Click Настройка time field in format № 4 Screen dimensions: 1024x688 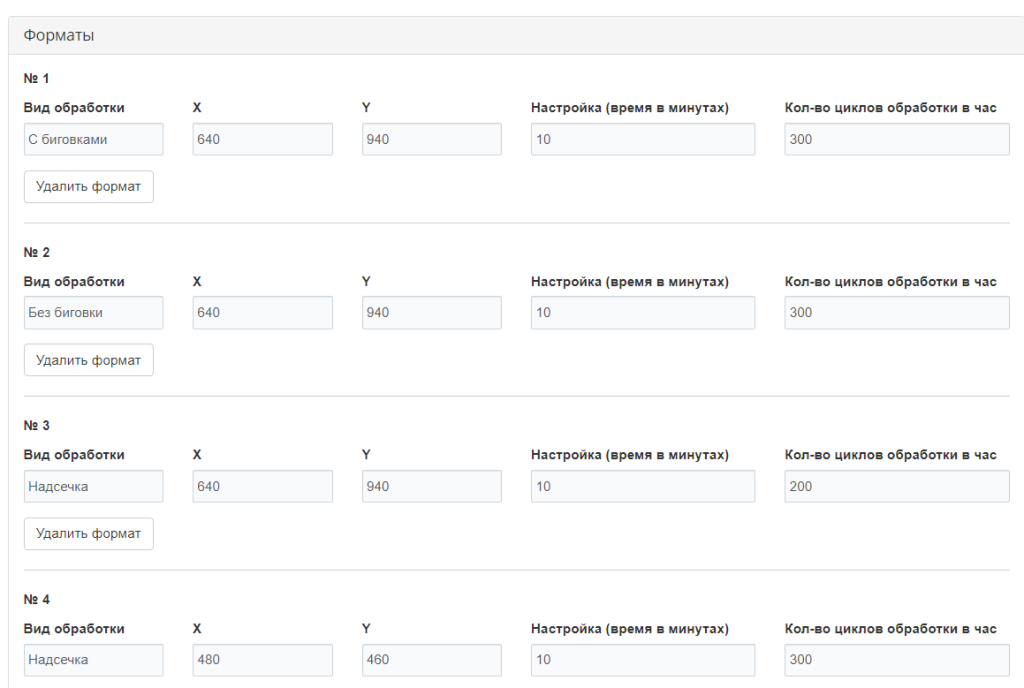click(642, 660)
